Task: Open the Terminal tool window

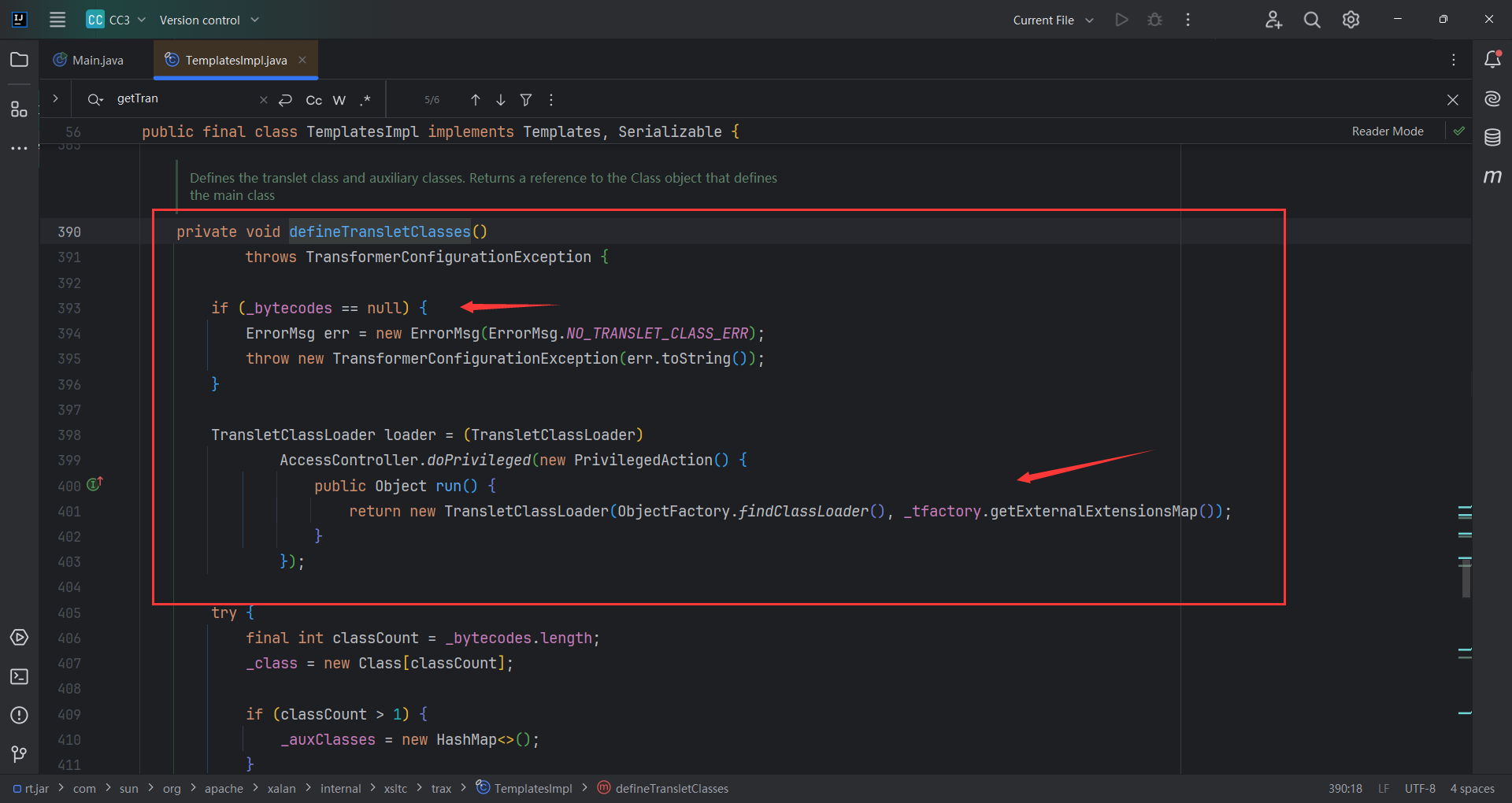Action: click(20, 676)
